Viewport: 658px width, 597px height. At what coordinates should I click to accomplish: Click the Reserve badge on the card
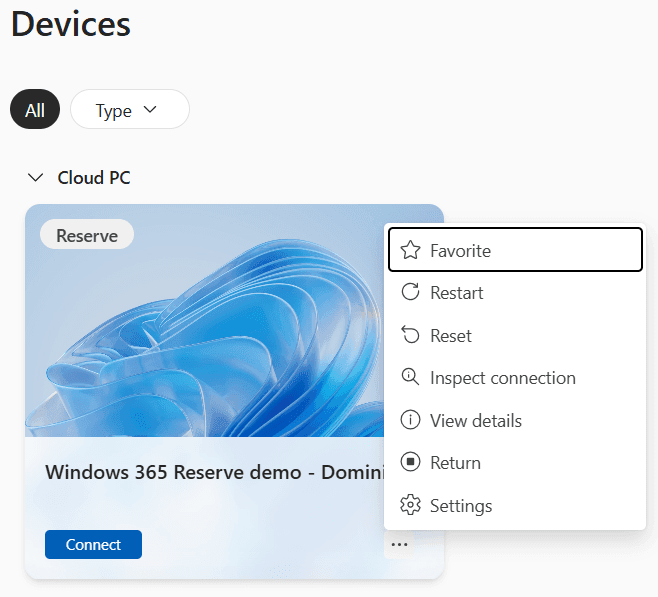pyautogui.click(x=87, y=236)
